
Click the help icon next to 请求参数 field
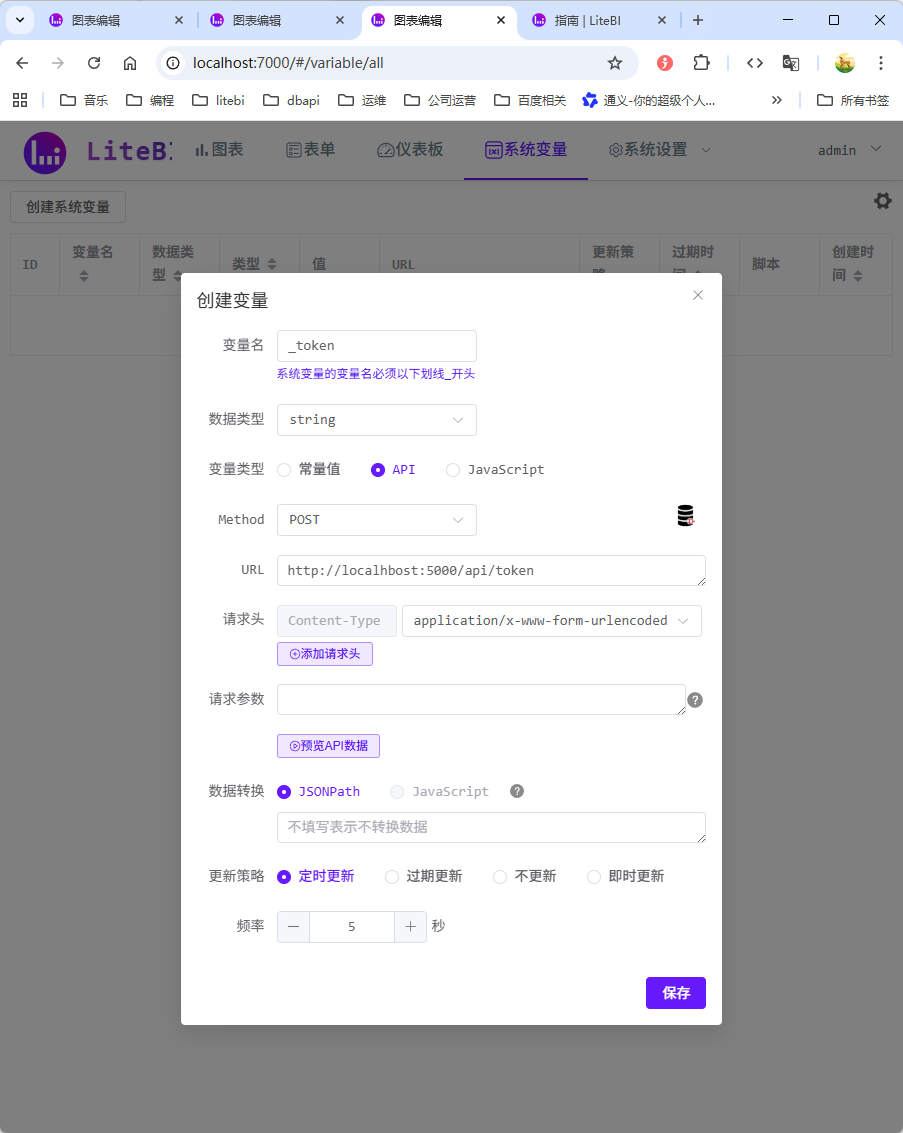(x=695, y=700)
